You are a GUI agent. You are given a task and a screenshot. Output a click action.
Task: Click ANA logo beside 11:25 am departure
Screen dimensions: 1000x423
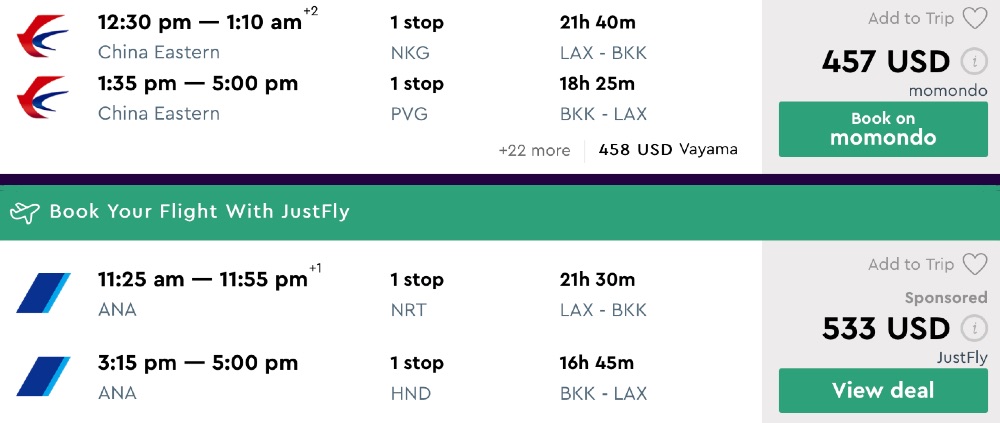click(x=43, y=294)
